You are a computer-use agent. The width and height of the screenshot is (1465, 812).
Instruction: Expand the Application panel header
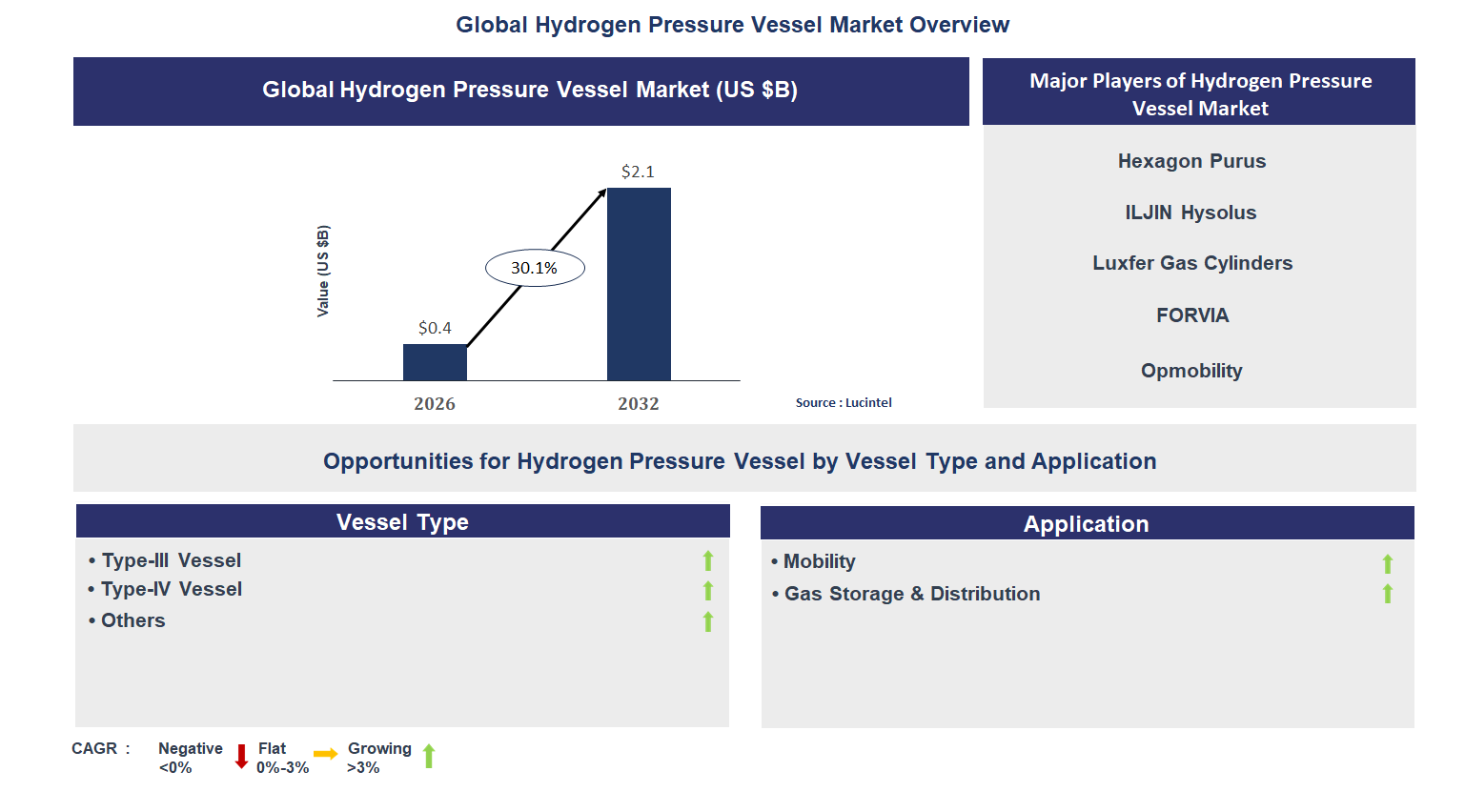click(x=1087, y=523)
